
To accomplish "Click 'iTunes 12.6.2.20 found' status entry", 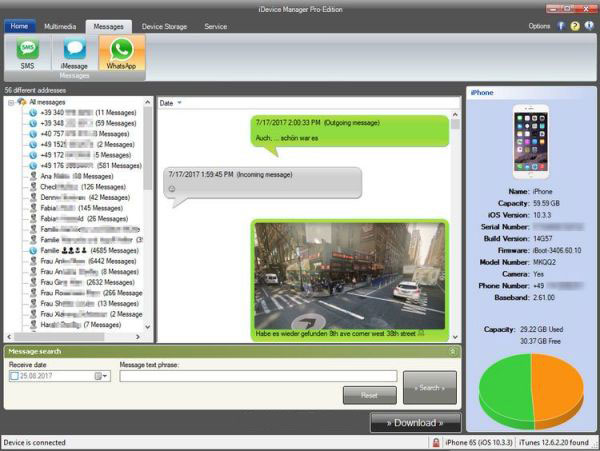I will [x=554, y=443].
